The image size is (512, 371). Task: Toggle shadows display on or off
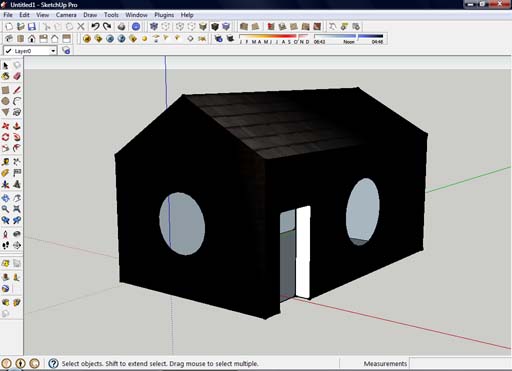coord(230,39)
